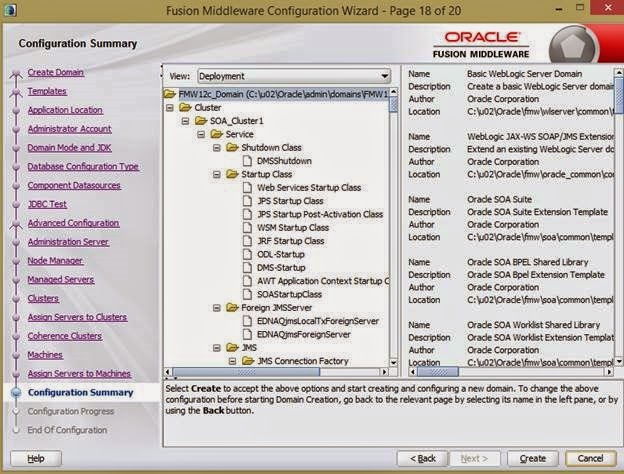Collapse the Foreign JMSServer node

(x=216, y=308)
